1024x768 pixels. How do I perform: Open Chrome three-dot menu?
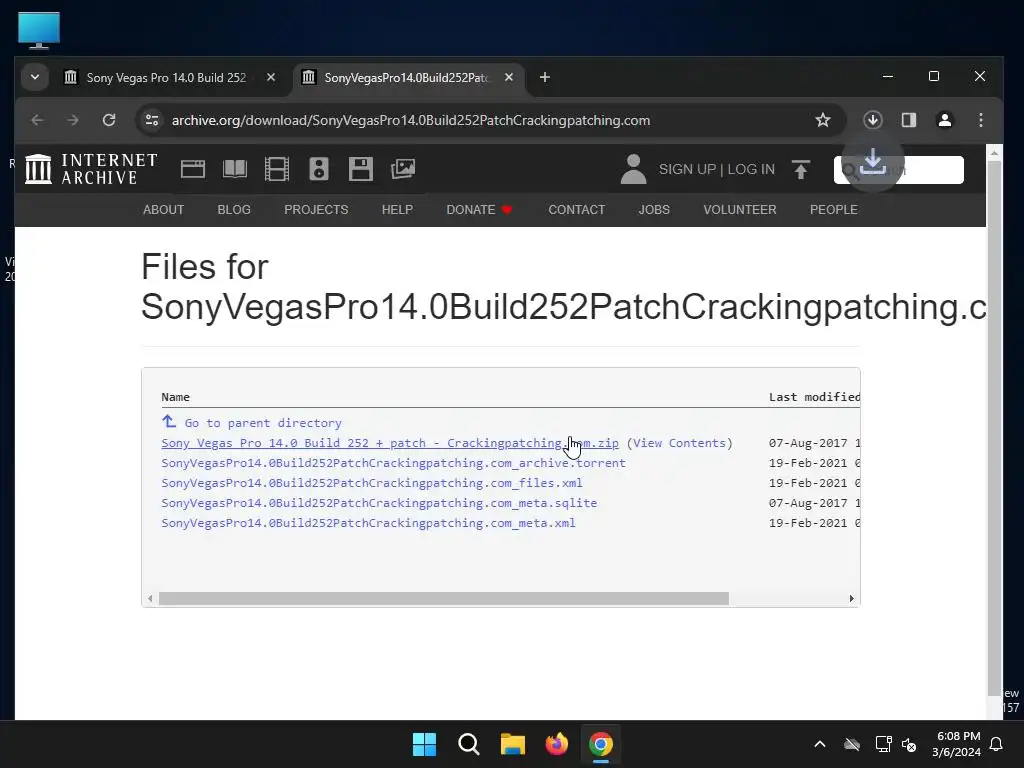[980, 120]
